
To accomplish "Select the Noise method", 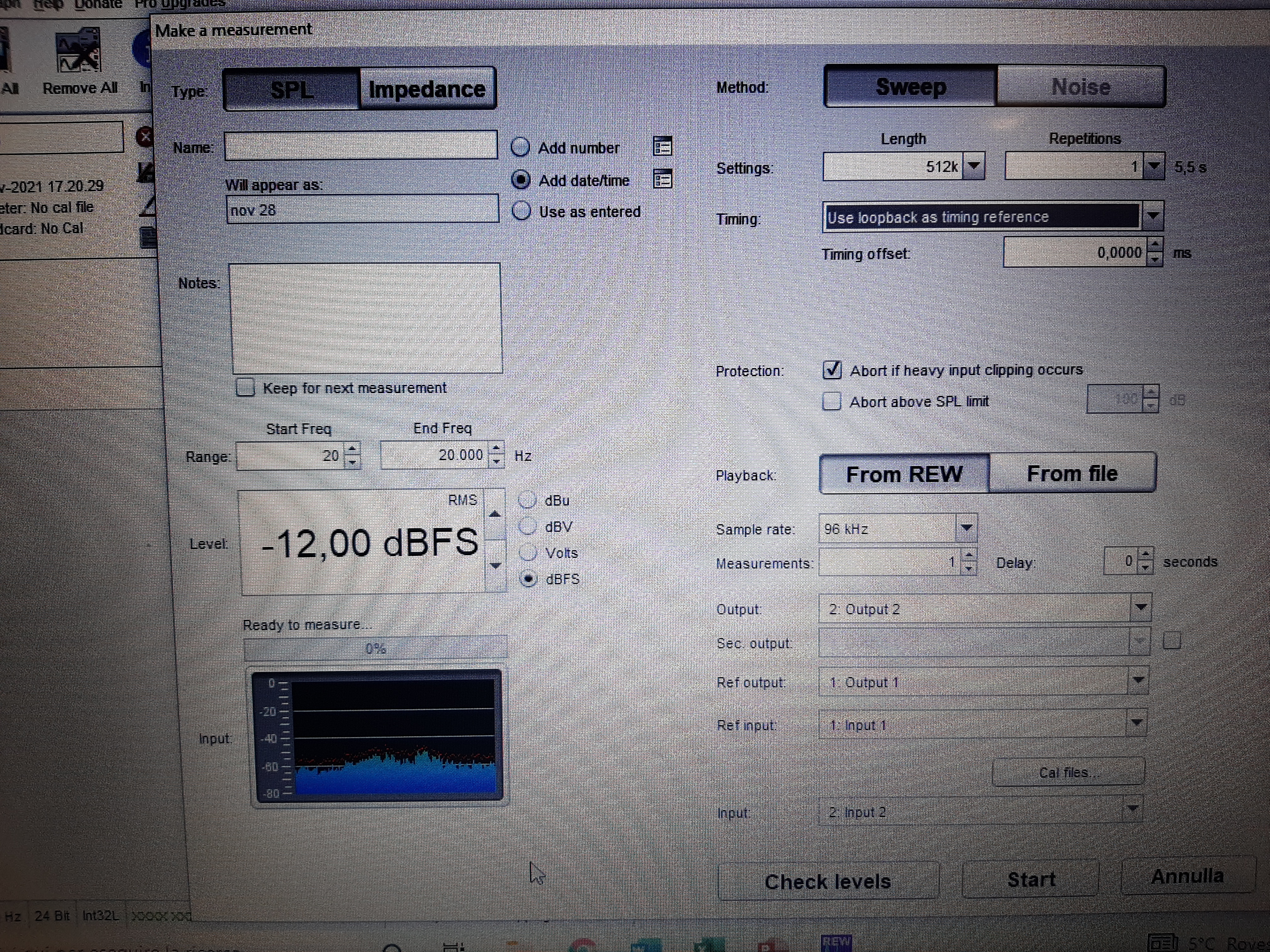I will tap(1081, 87).
